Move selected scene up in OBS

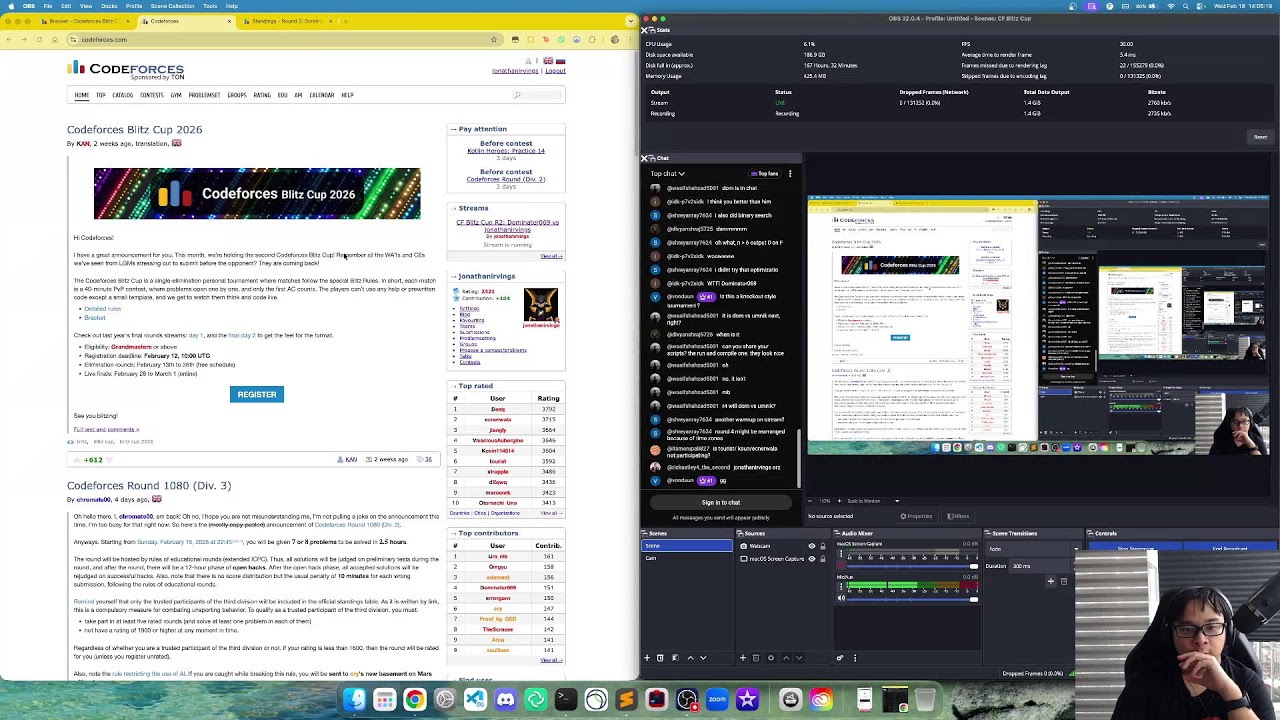690,658
